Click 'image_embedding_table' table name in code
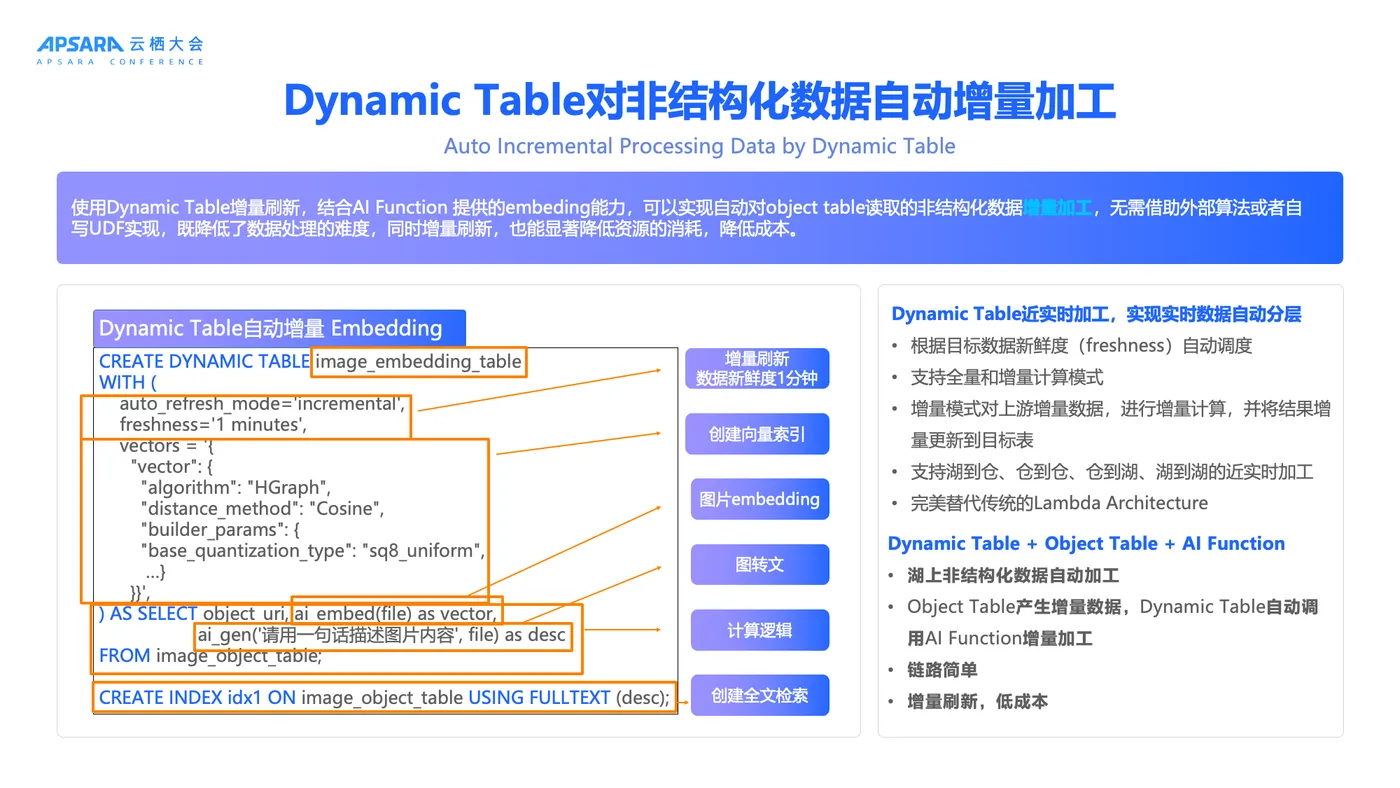Screen dimensions: 1400x788 418,361
